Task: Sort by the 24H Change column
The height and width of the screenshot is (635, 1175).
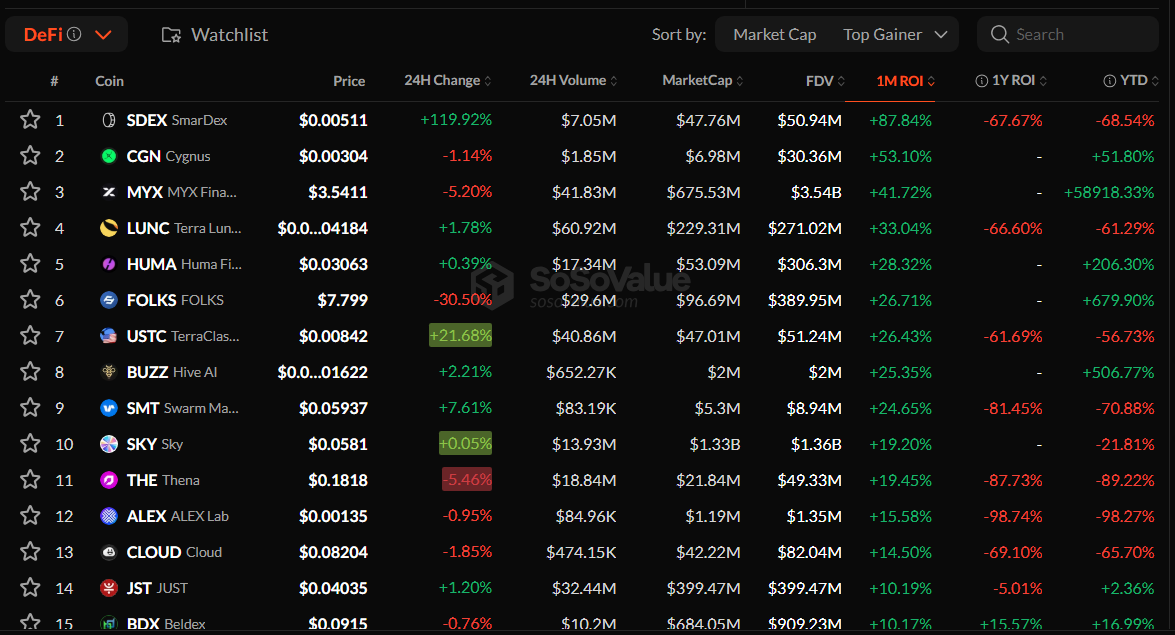Action: point(448,81)
